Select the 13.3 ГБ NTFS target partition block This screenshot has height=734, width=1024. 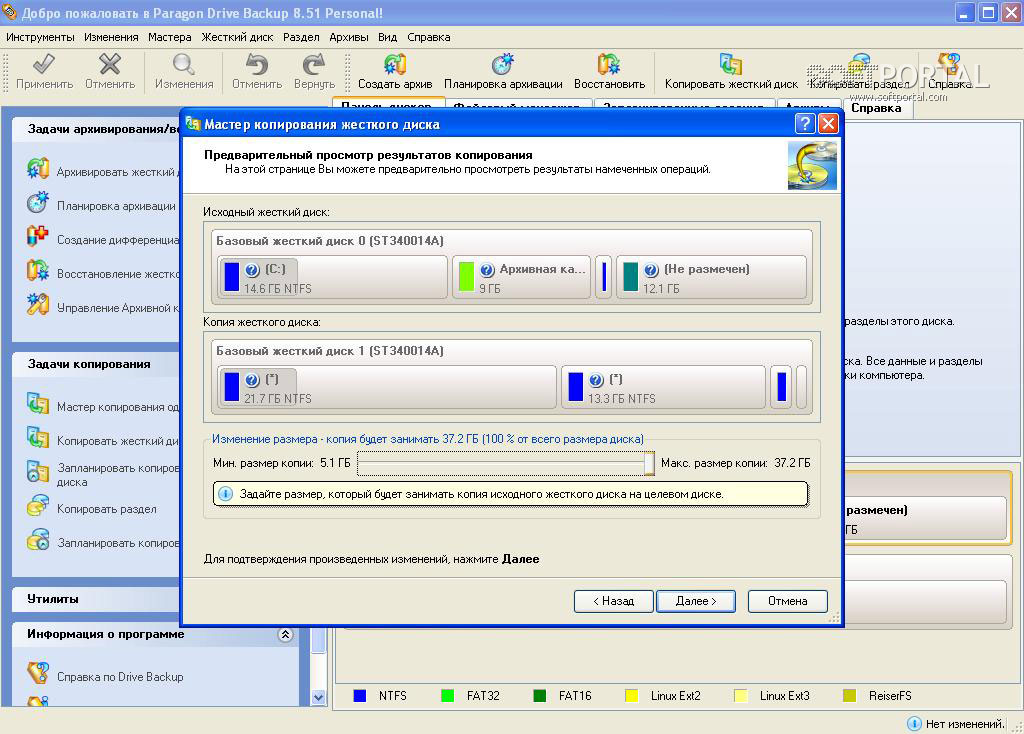point(663,387)
